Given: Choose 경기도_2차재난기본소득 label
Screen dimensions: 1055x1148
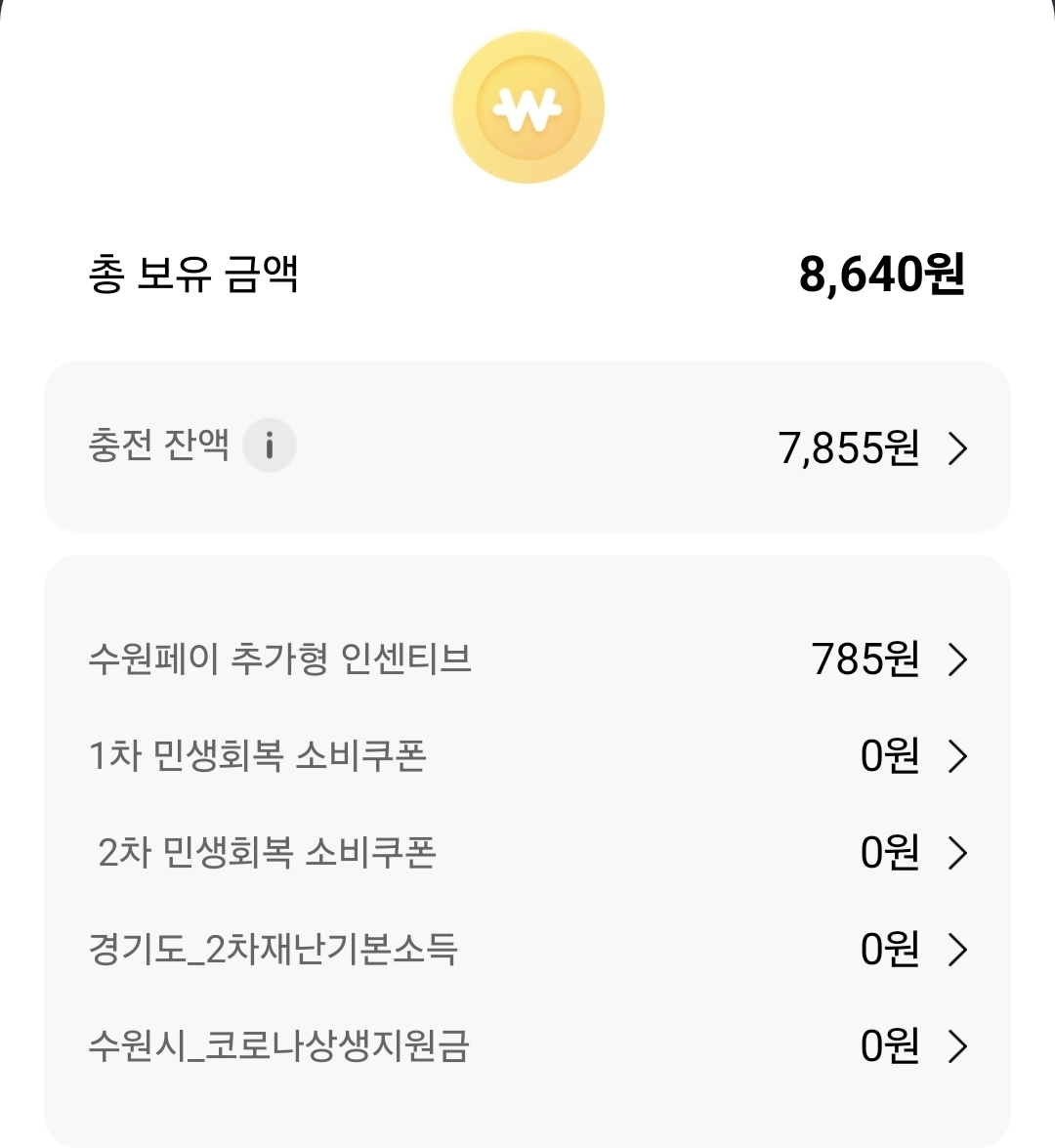Looking at the screenshot, I should click(x=274, y=949).
